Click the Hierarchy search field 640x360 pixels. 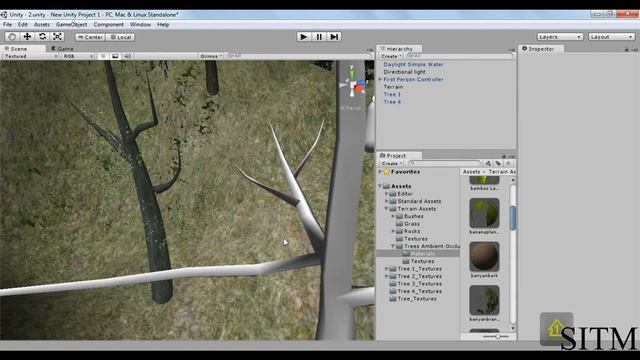460,56
